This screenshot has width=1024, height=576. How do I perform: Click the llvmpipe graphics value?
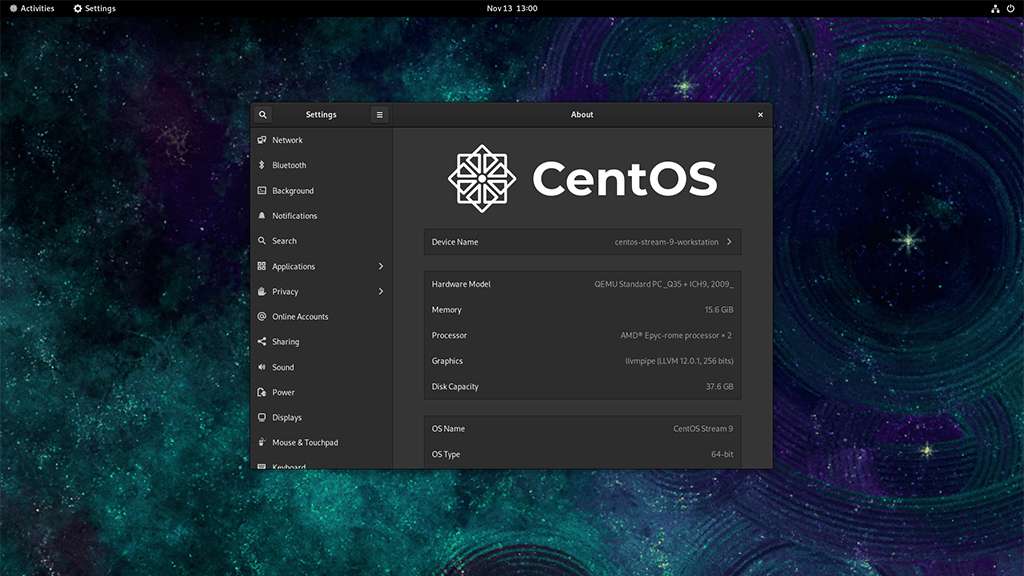tap(679, 360)
